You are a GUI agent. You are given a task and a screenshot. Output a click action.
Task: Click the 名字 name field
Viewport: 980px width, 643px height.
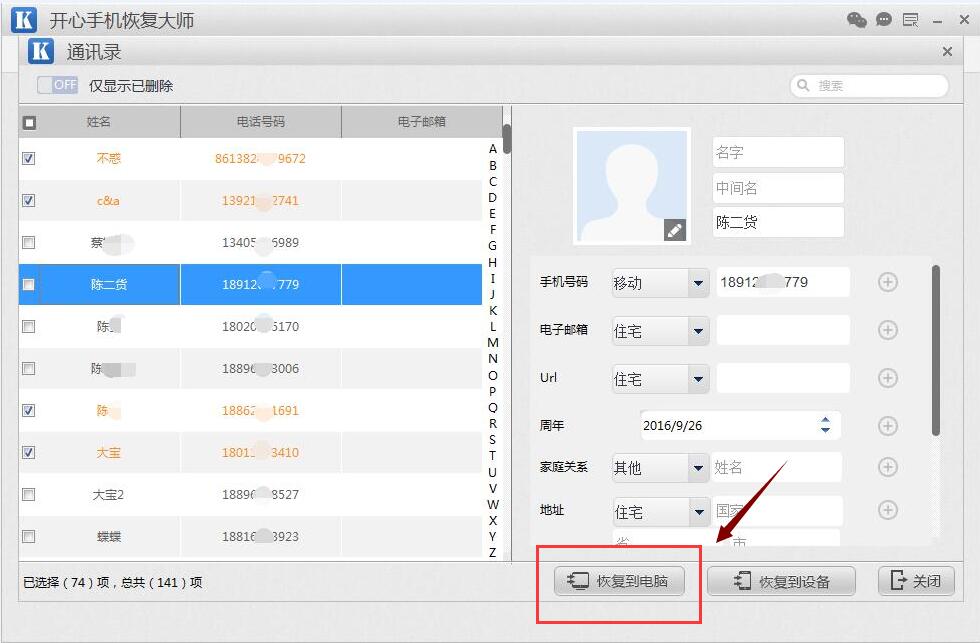778,152
